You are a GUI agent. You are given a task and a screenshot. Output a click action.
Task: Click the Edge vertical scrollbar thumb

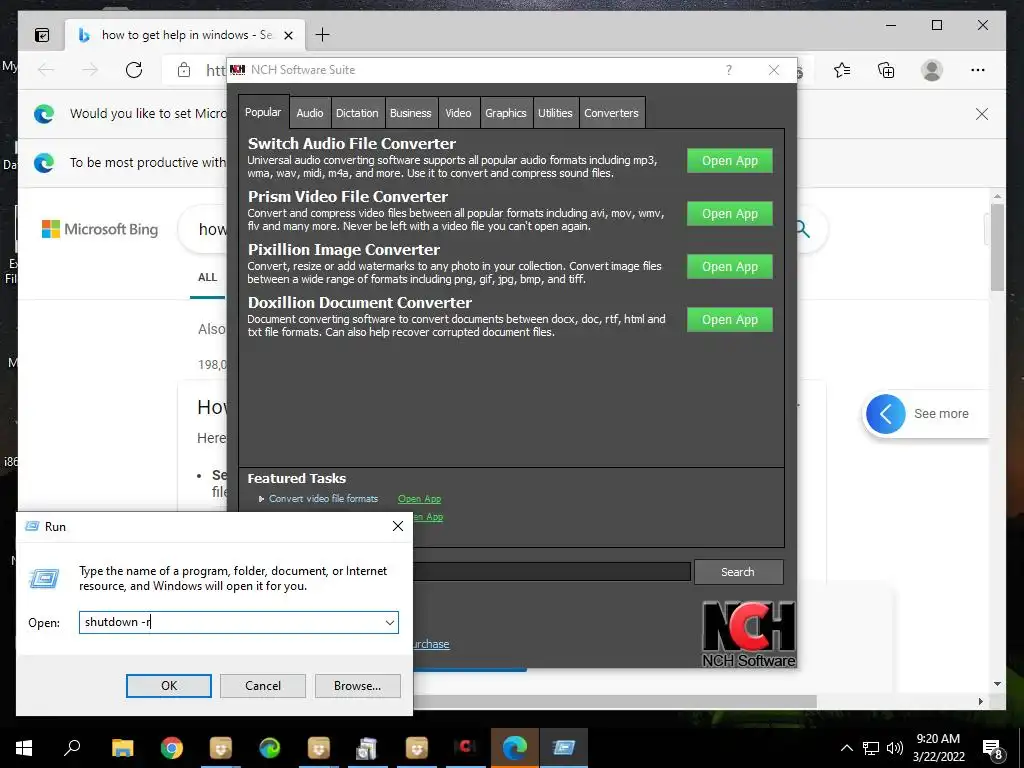click(x=997, y=247)
